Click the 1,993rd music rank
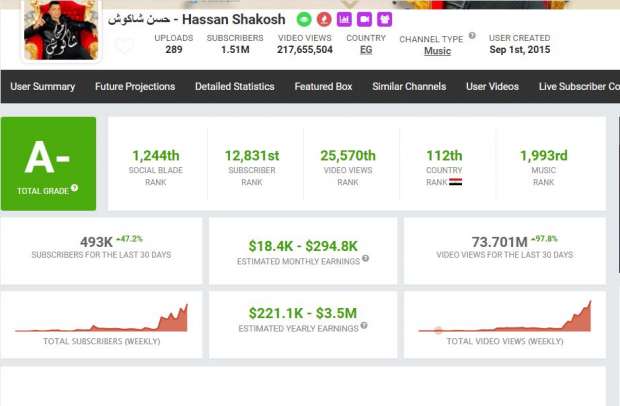The image size is (620, 406). click(544, 156)
